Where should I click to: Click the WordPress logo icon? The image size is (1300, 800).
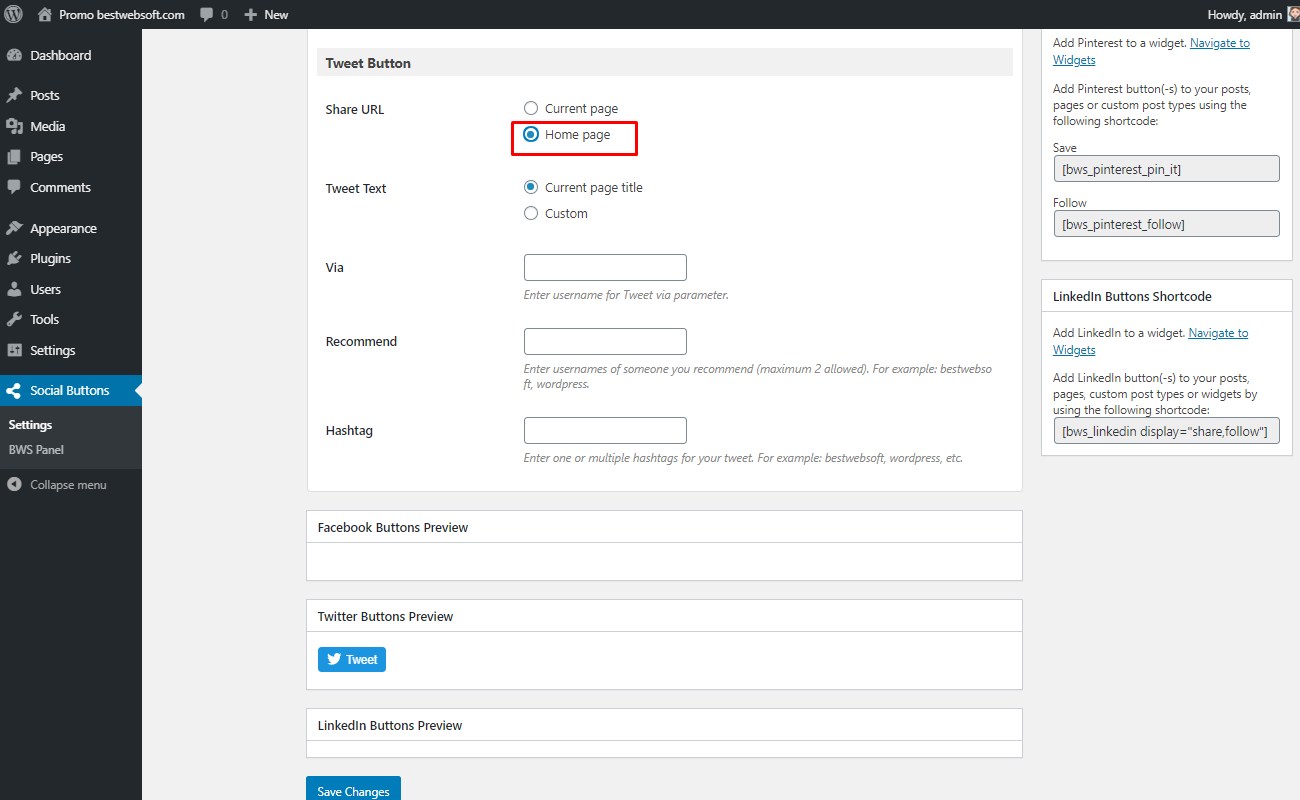click(x=14, y=14)
